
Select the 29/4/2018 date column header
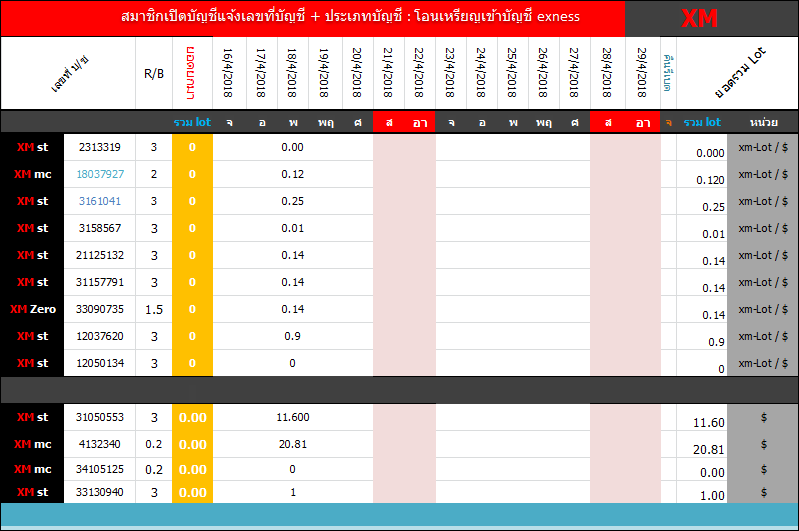642,73
